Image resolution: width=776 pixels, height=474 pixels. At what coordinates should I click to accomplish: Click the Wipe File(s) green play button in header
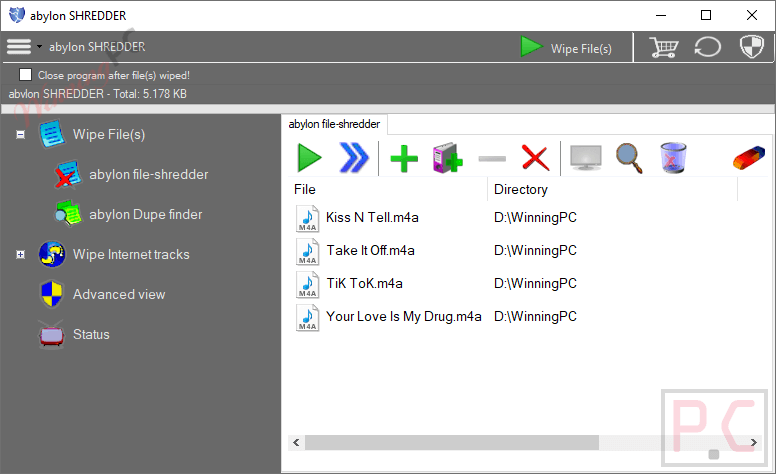[566, 47]
